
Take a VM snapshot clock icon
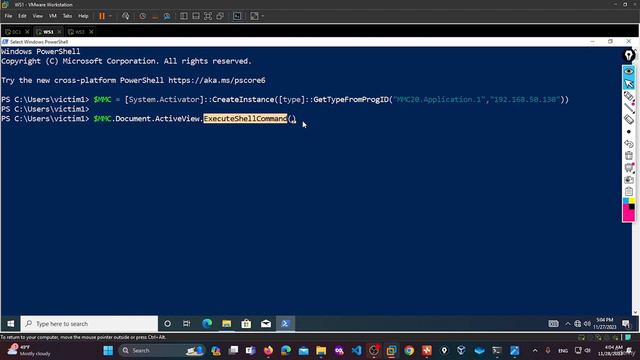tap(142, 16)
